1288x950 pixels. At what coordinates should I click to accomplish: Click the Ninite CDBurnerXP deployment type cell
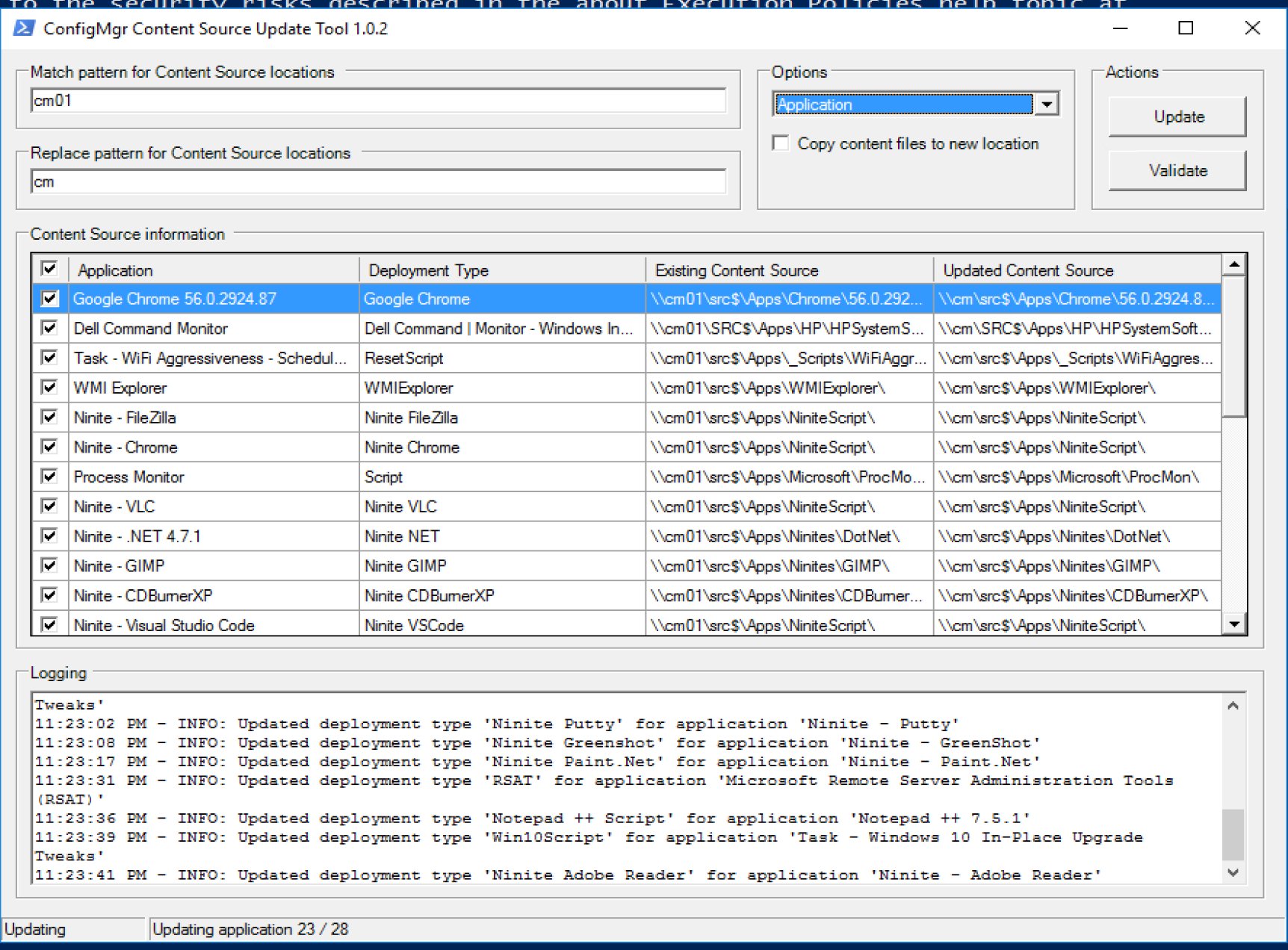[x=502, y=595]
